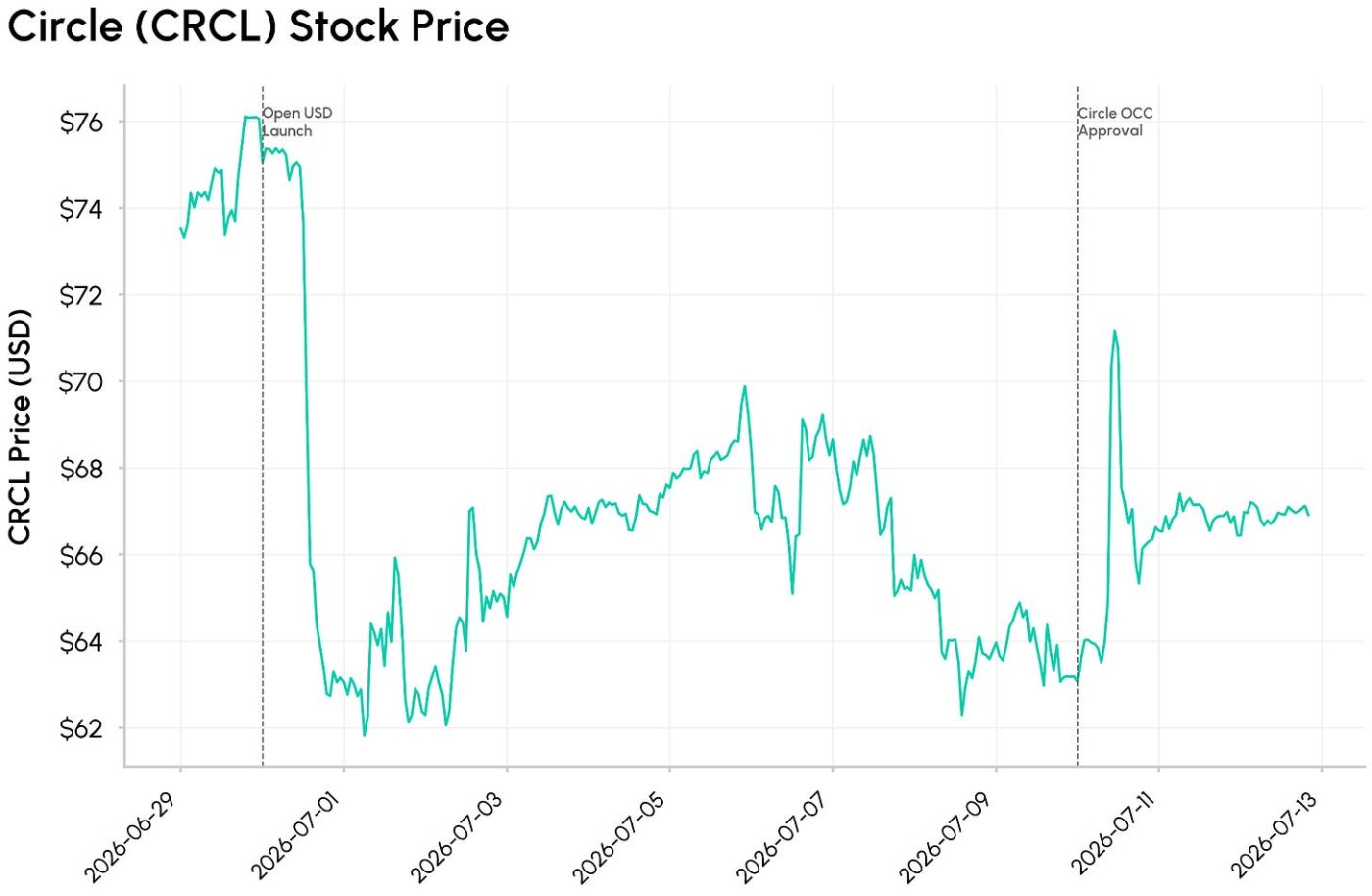1372x896 pixels.
Task: Click the 2026-06-29 date label
Action: pyautogui.click(x=129, y=836)
